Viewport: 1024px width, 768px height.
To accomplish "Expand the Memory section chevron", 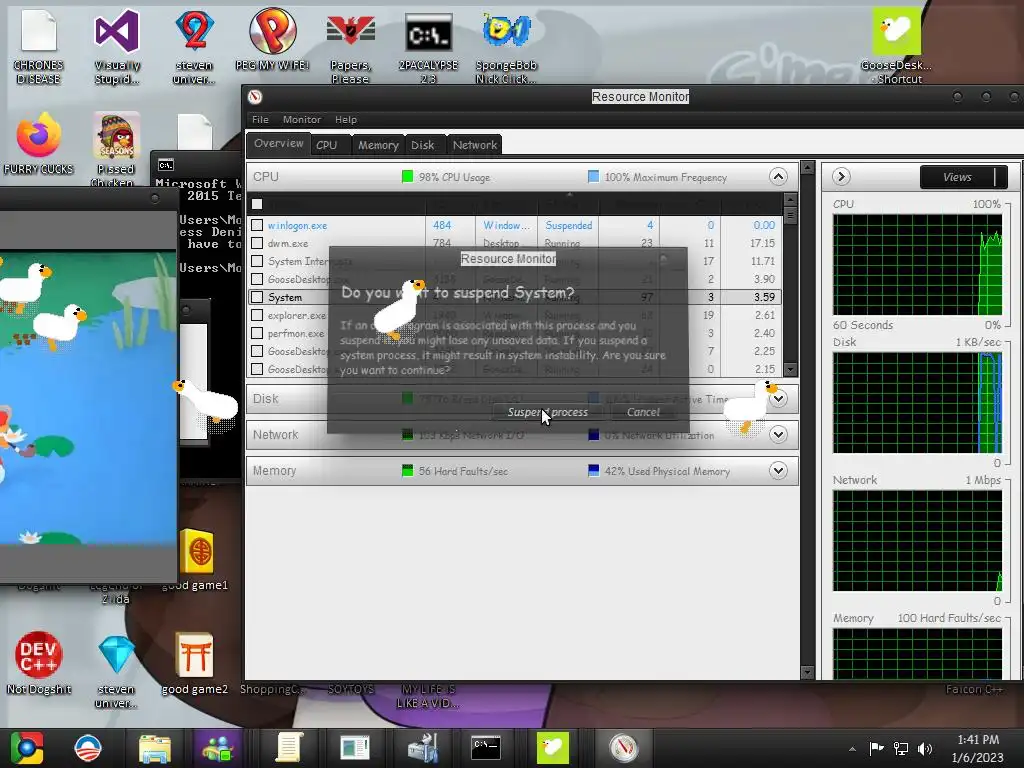I will [778, 470].
